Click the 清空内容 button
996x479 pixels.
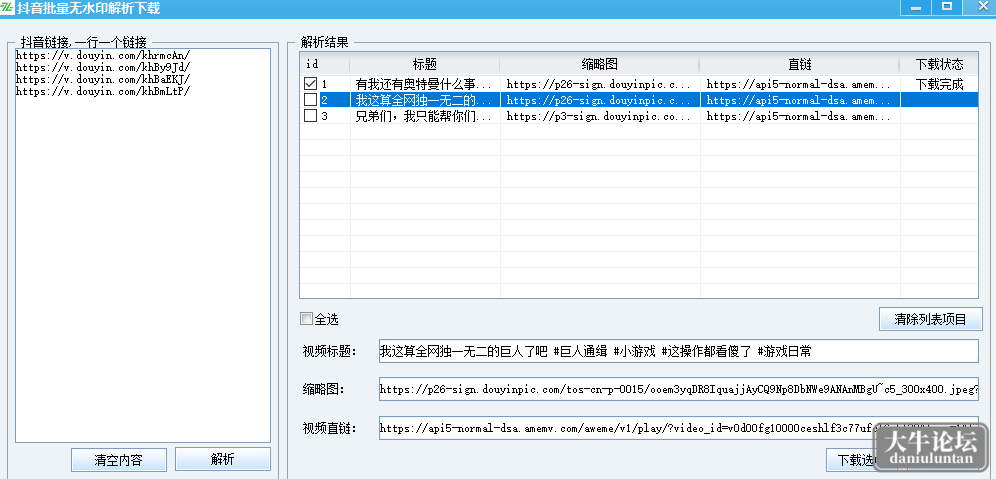[x=119, y=460]
